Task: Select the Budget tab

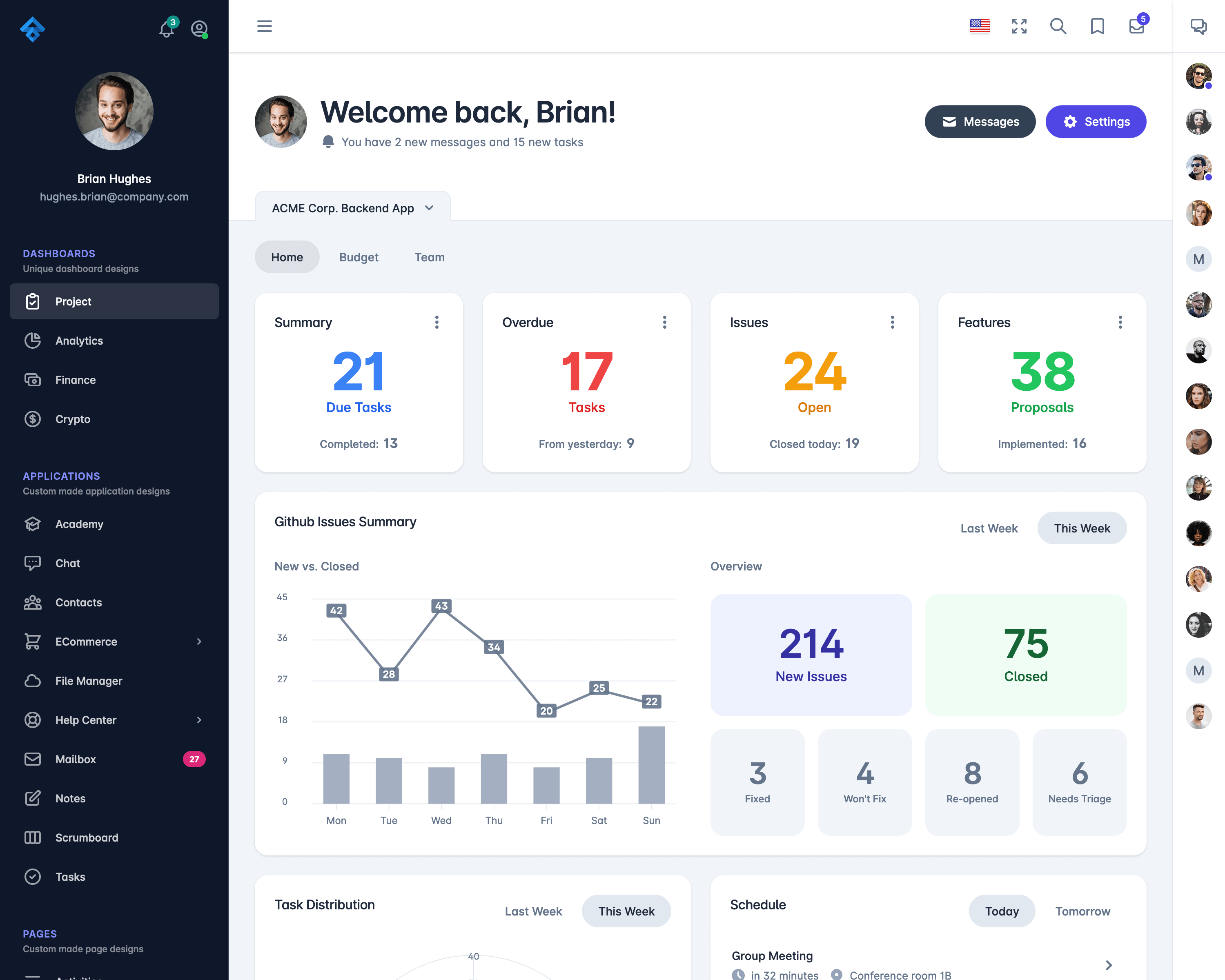Action: 359,257
